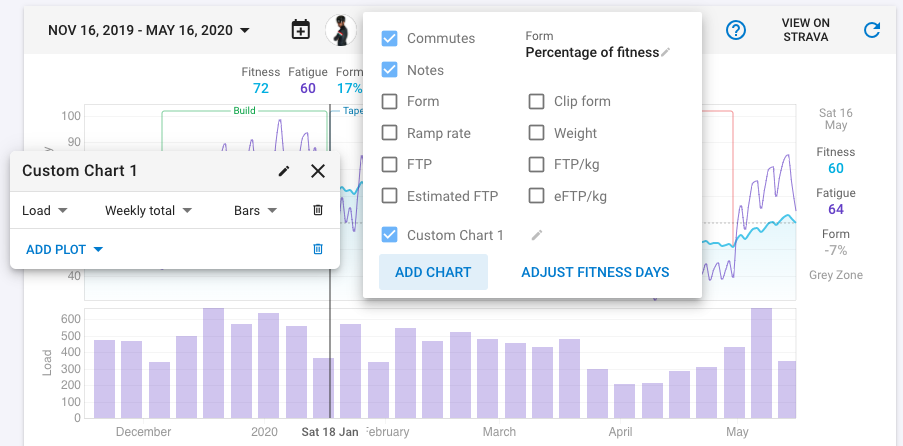
Task: Delete chart using bottom trash icon
Action: (x=318, y=249)
